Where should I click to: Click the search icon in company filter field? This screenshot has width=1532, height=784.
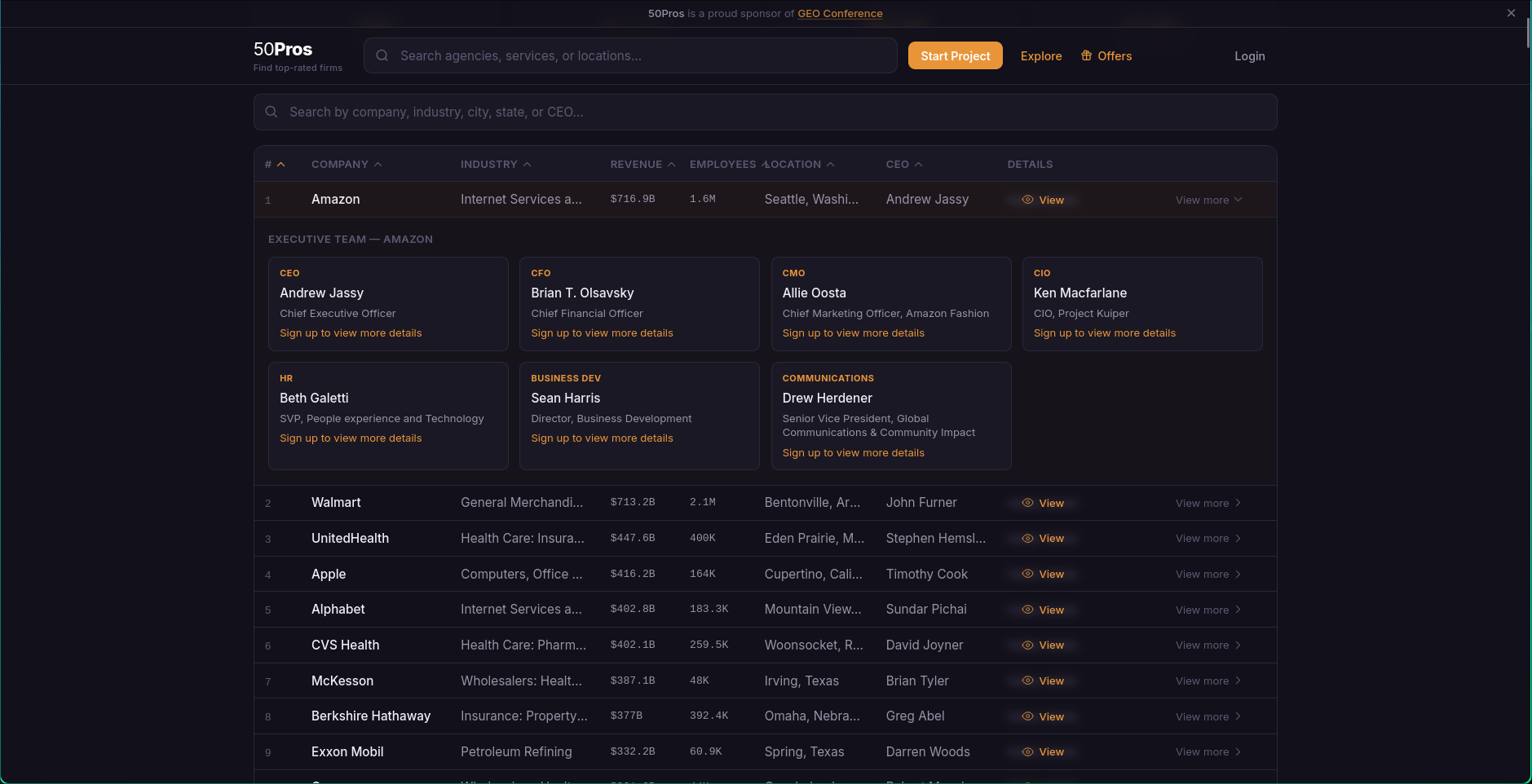[x=272, y=112]
